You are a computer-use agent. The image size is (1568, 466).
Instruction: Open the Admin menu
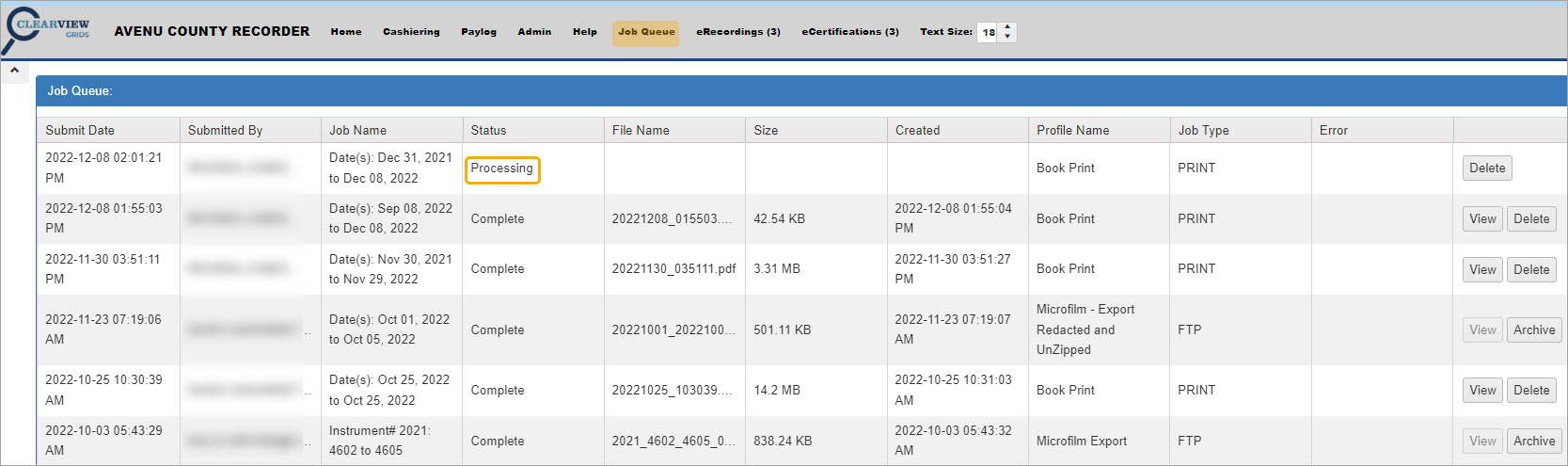tap(534, 32)
